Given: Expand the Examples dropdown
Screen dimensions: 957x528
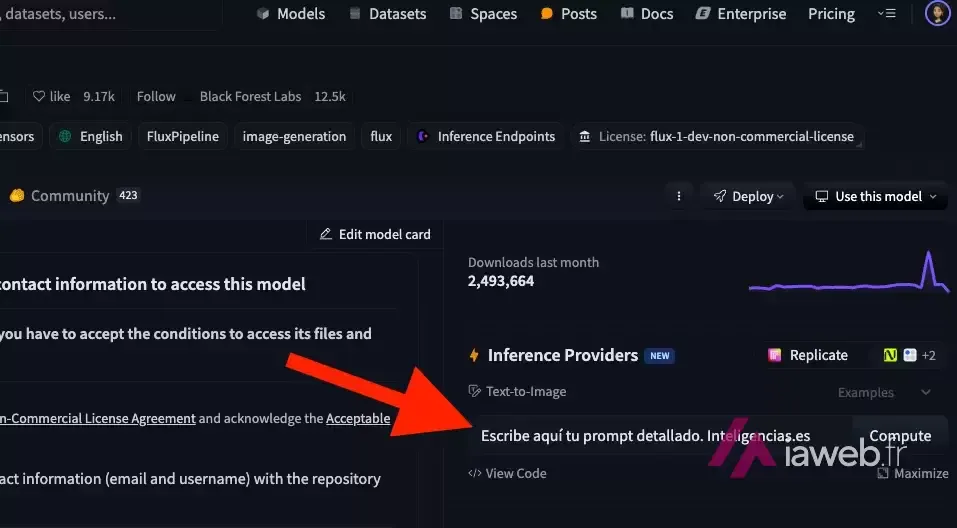Looking at the screenshot, I should point(884,392).
